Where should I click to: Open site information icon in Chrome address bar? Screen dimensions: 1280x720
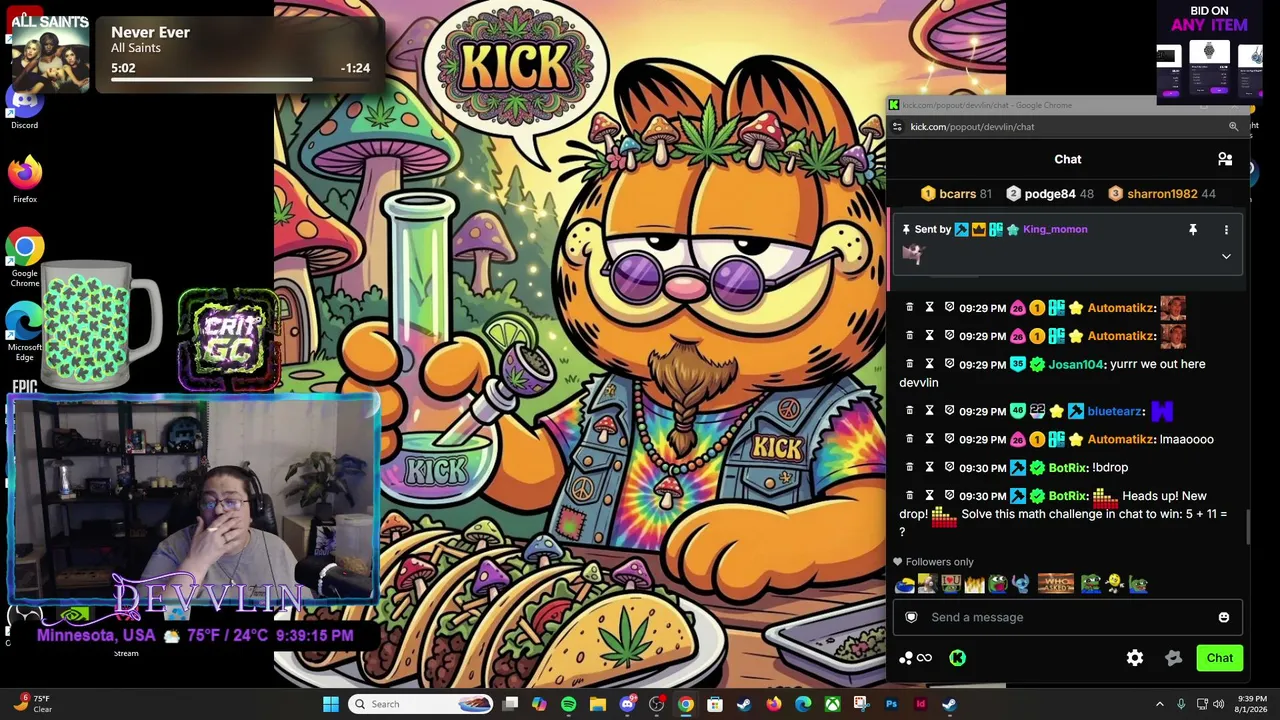tap(897, 127)
